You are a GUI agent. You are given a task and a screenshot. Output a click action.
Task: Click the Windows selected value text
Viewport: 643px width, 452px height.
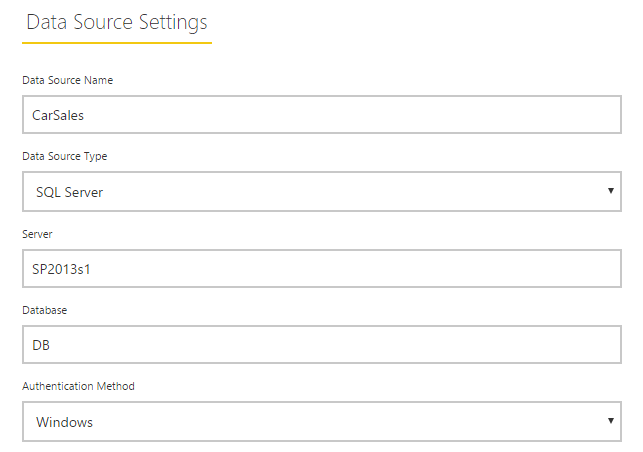click(64, 422)
